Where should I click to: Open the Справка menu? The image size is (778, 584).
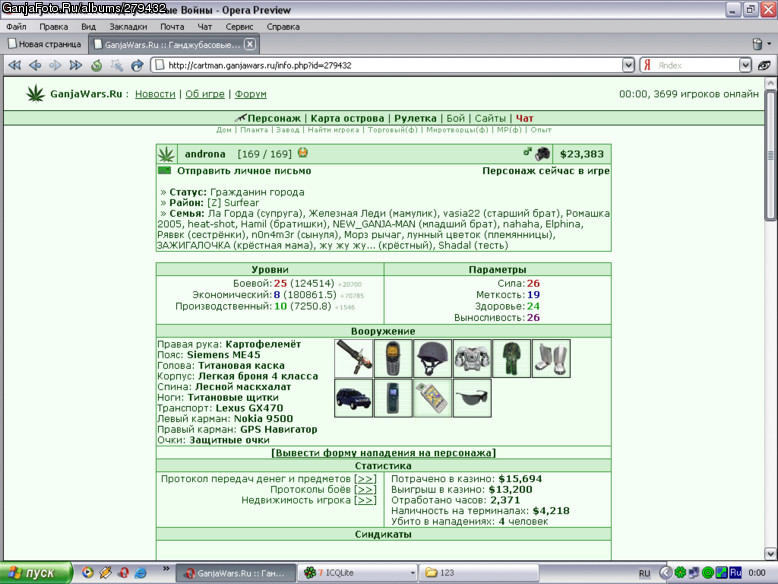pos(283,27)
